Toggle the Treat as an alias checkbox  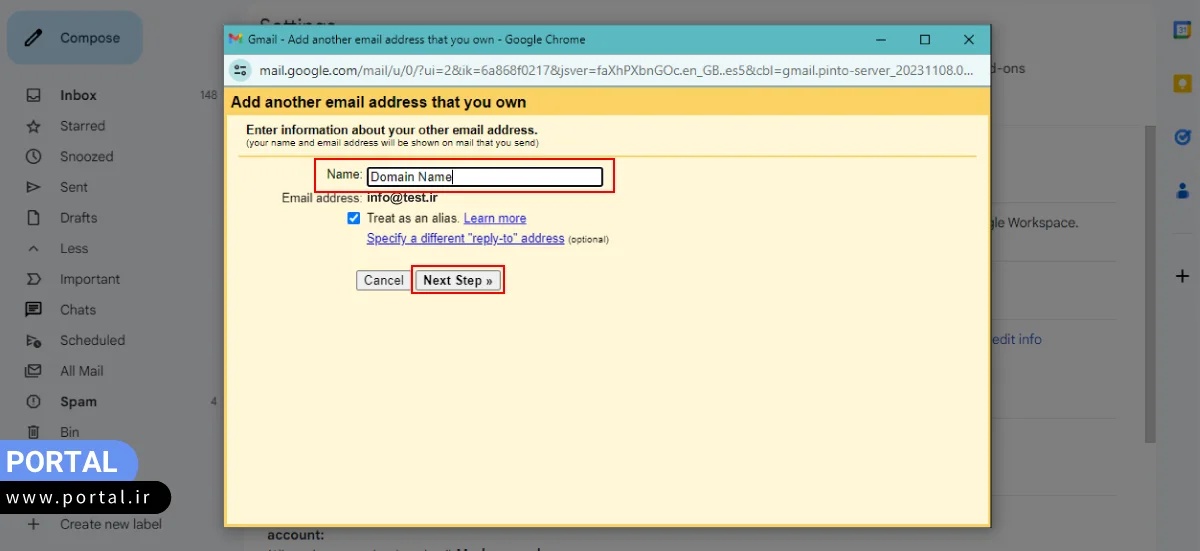(x=353, y=218)
